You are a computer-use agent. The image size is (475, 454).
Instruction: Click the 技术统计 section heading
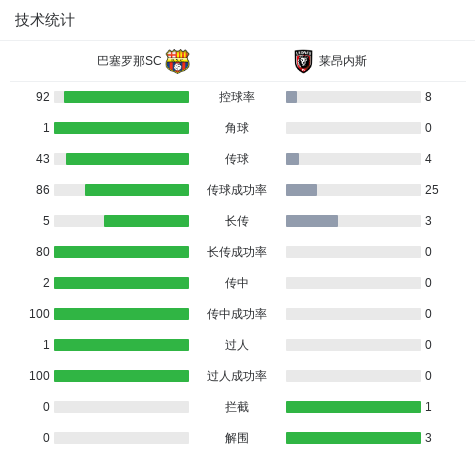click(45, 20)
